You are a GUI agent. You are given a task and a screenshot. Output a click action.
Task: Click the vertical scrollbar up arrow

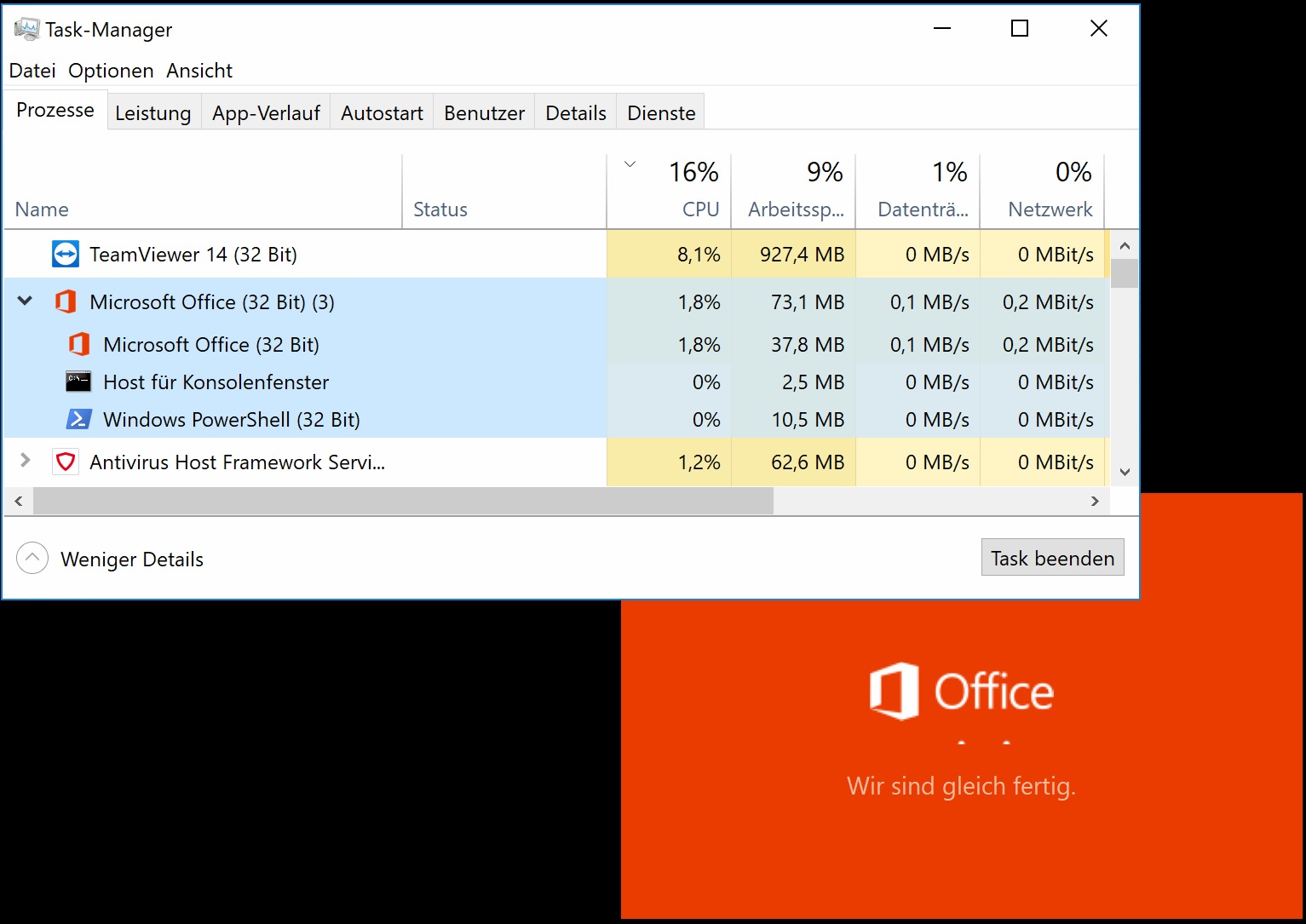tap(1125, 245)
